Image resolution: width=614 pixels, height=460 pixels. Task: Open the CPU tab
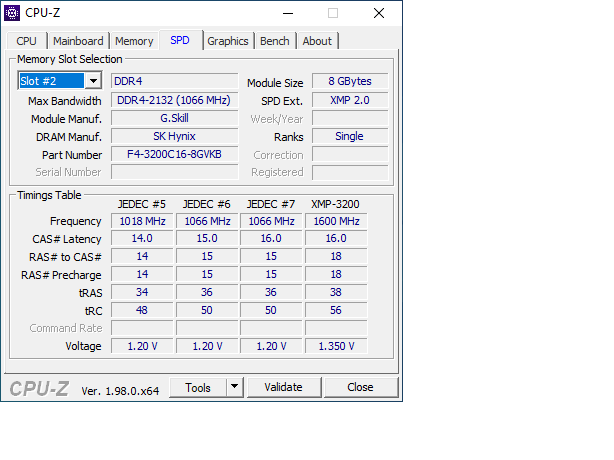pyautogui.click(x=27, y=41)
